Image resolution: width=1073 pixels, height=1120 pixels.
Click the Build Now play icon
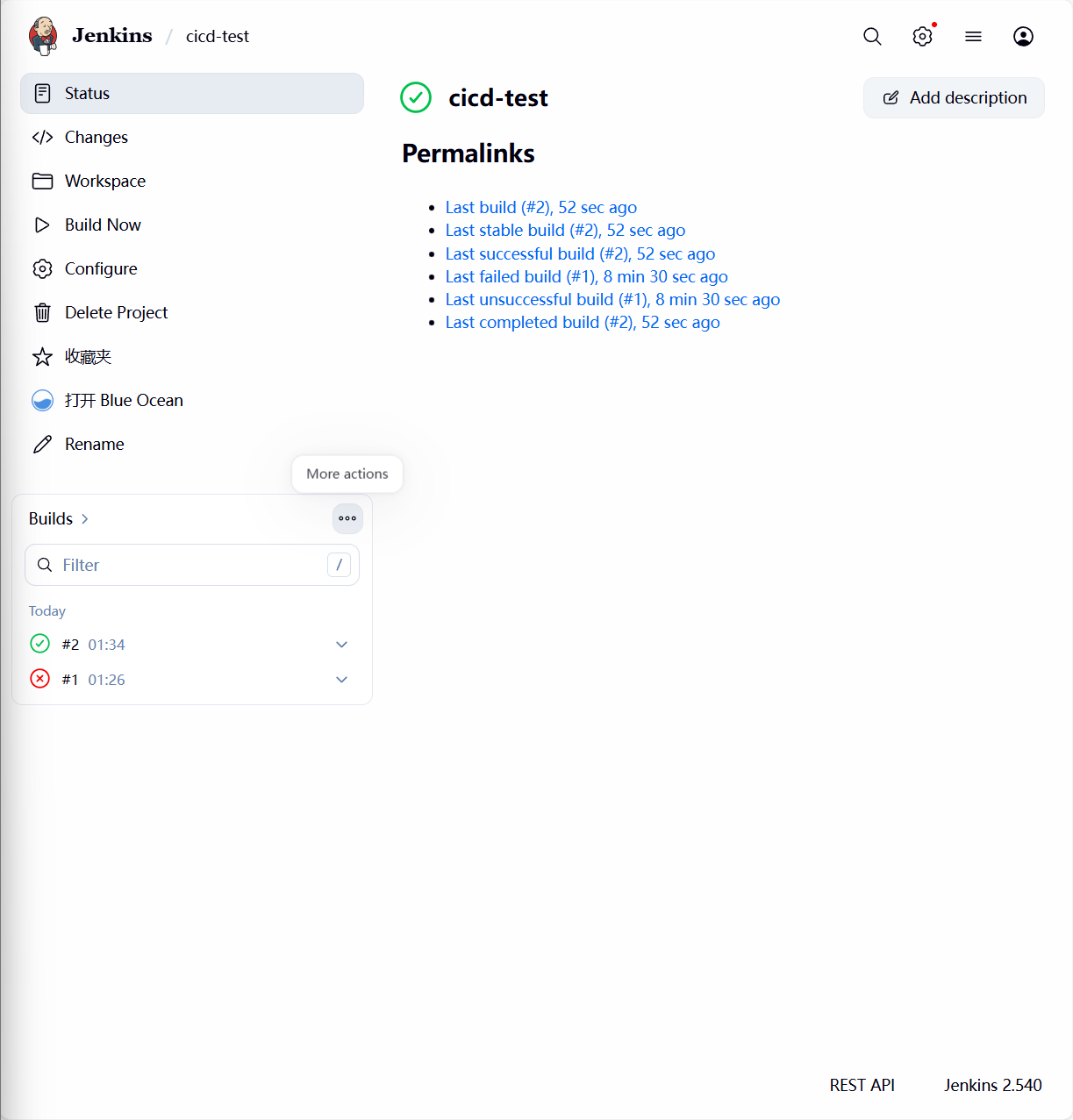pyautogui.click(x=42, y=225)
